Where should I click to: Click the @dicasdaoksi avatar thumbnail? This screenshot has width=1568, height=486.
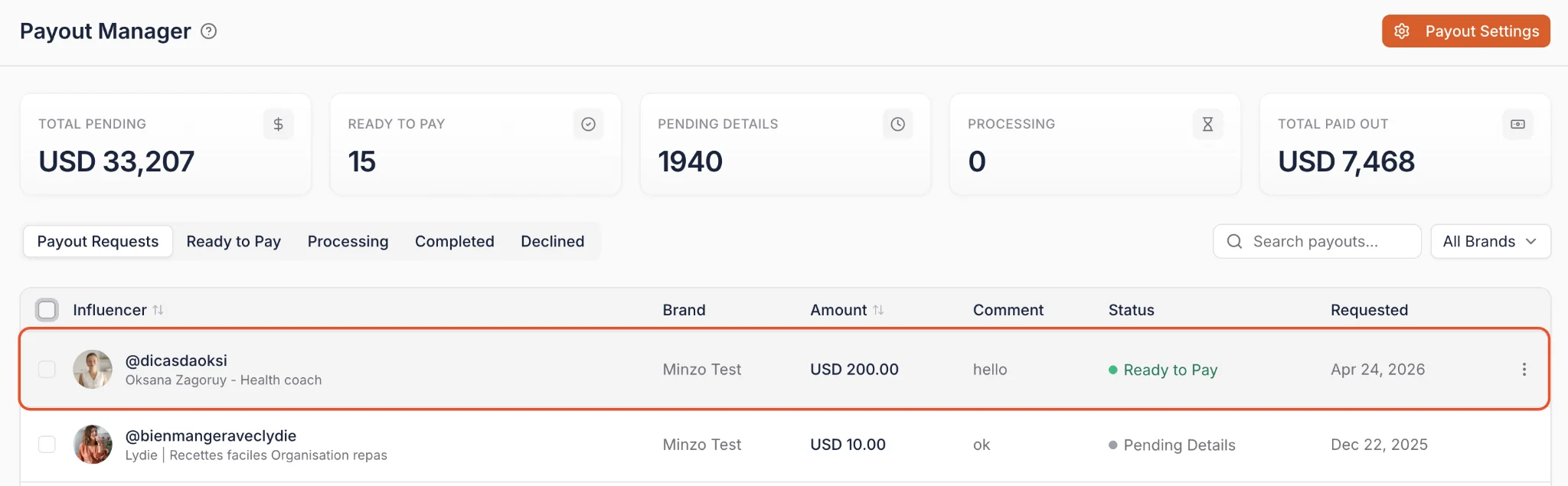coord(93,370)
